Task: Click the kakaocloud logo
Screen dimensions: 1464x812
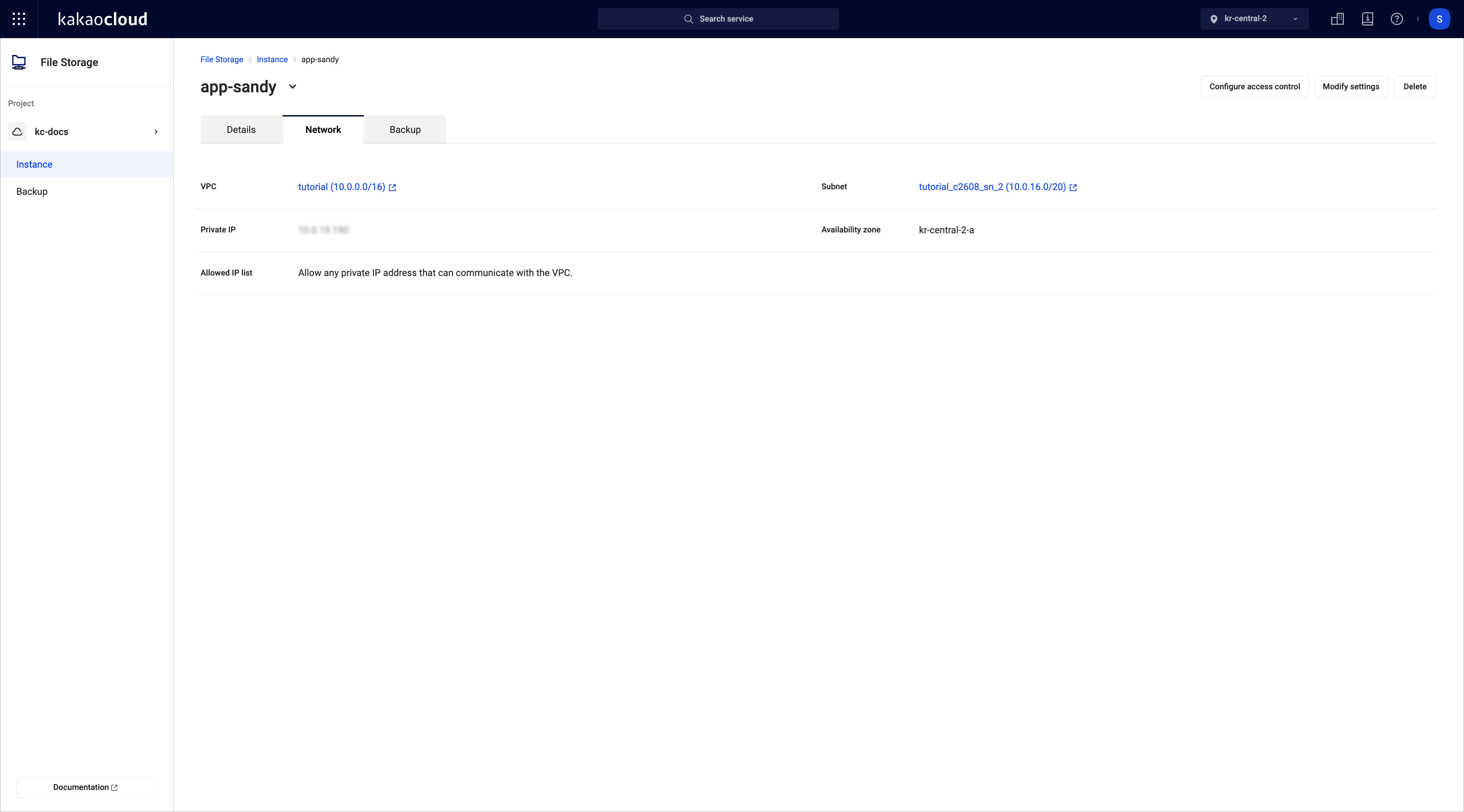Action: pyautogui.click(x=103, y=19)
